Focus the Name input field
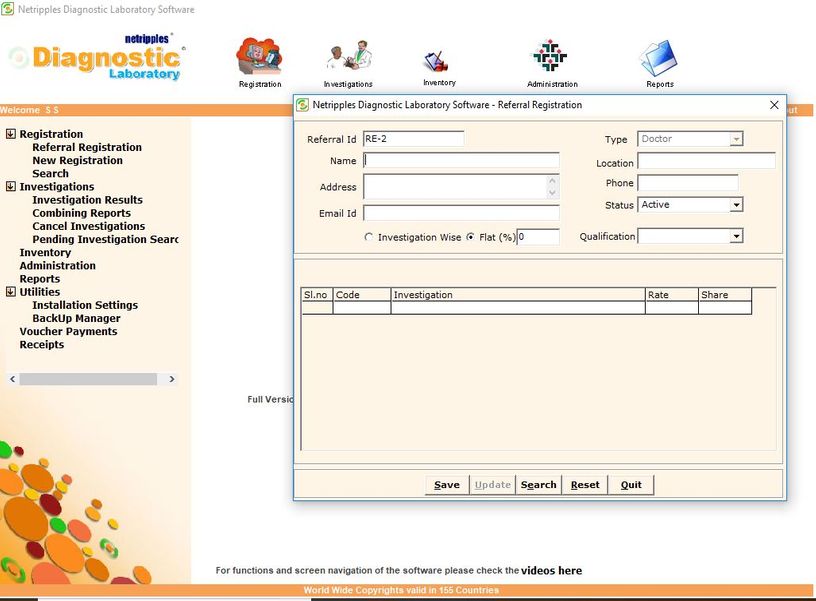The image size is (816, 601). [461, 160]
